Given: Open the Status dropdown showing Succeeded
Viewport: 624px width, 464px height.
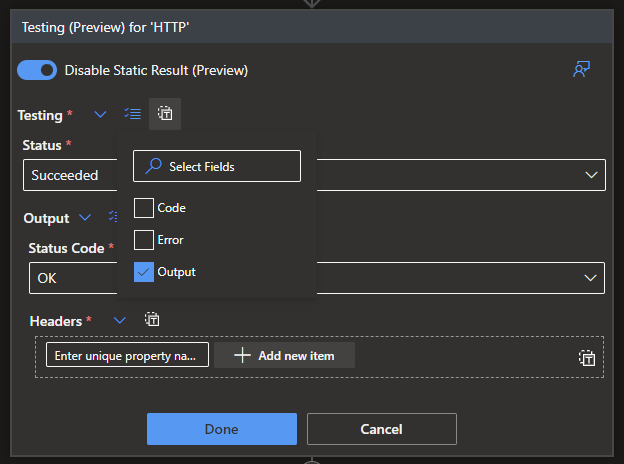Looking at the screenshot, I should pos(314,175).
